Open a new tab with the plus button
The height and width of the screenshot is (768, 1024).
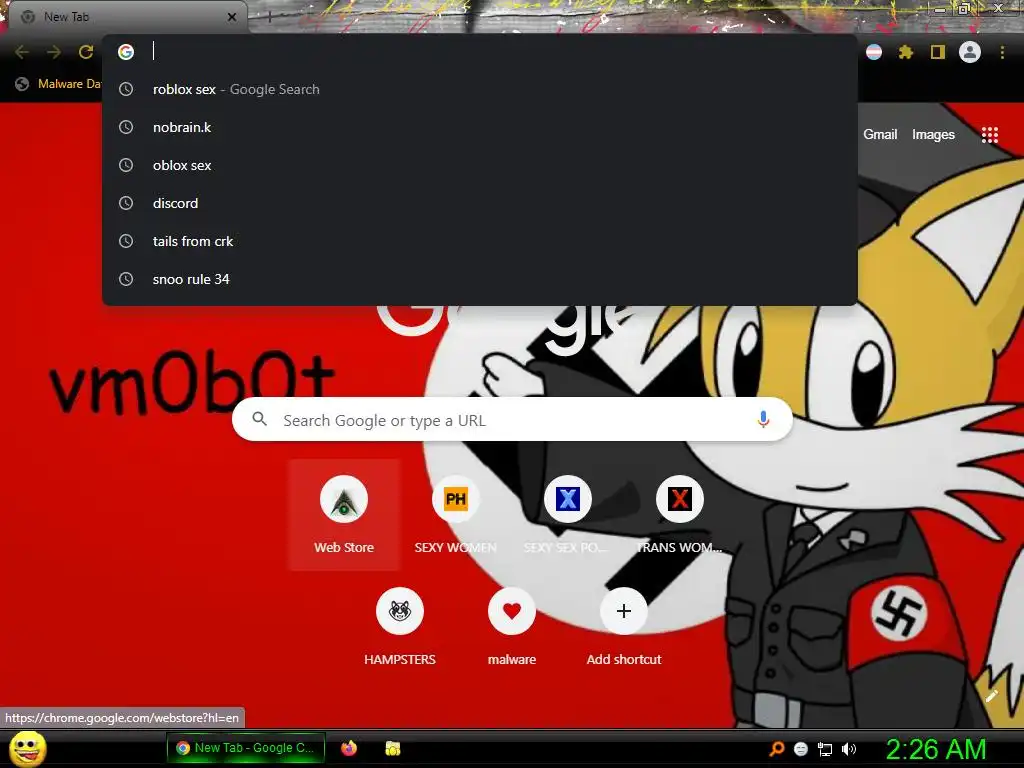pos(270,17)
